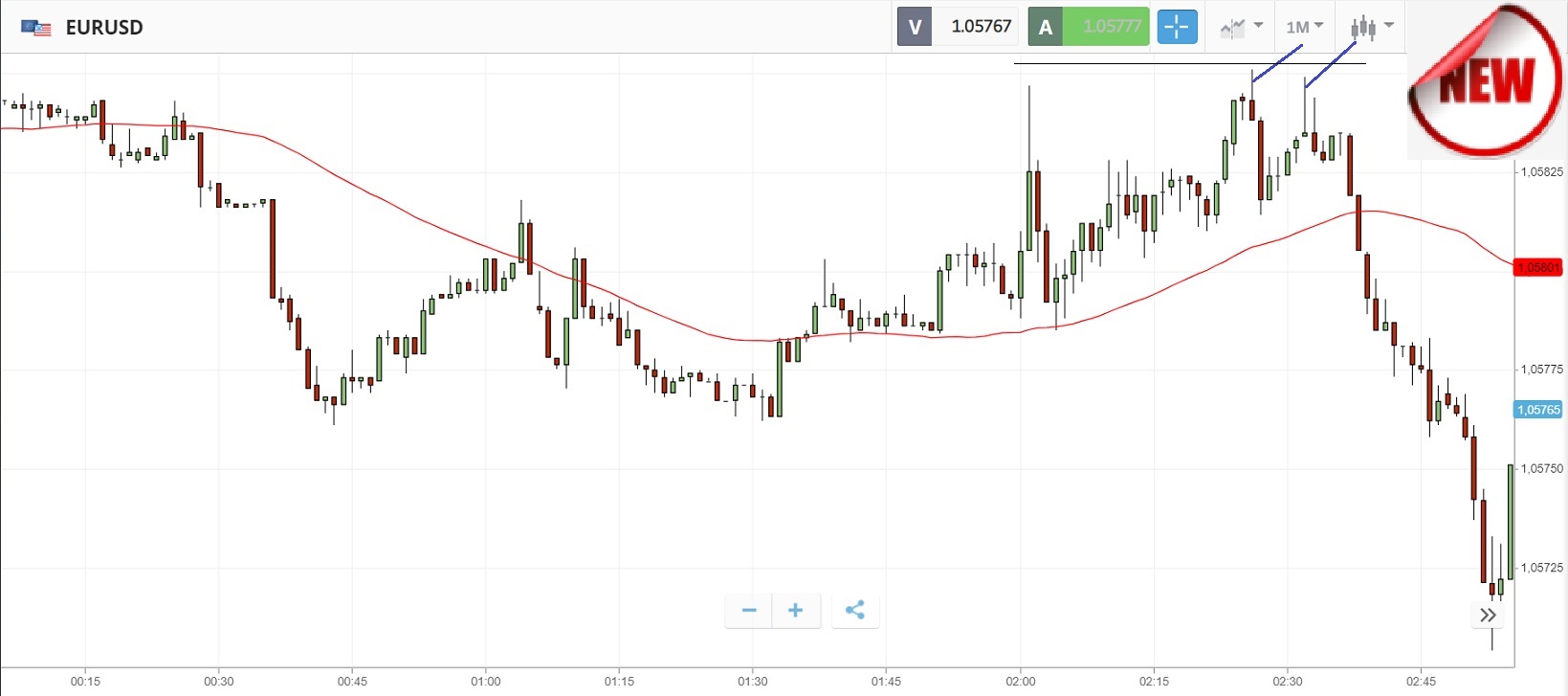Open the 1M timeframe dropdown

click(x=1304, y=27)
